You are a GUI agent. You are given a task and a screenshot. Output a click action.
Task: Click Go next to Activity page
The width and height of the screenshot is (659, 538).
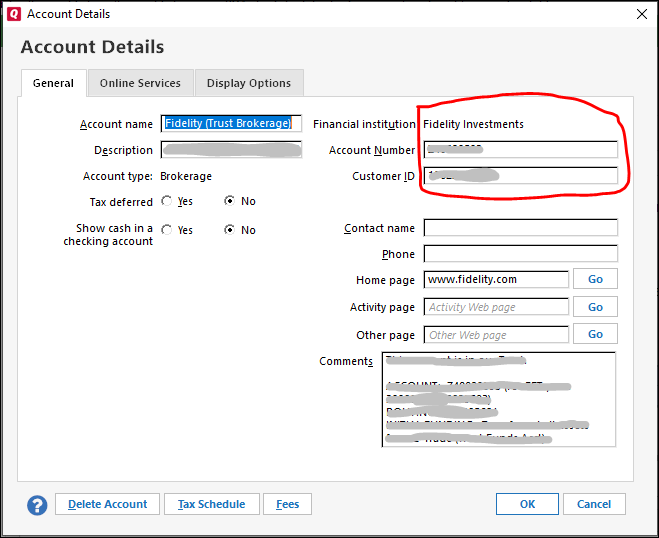pyautogui.click(x=595, y=307)
